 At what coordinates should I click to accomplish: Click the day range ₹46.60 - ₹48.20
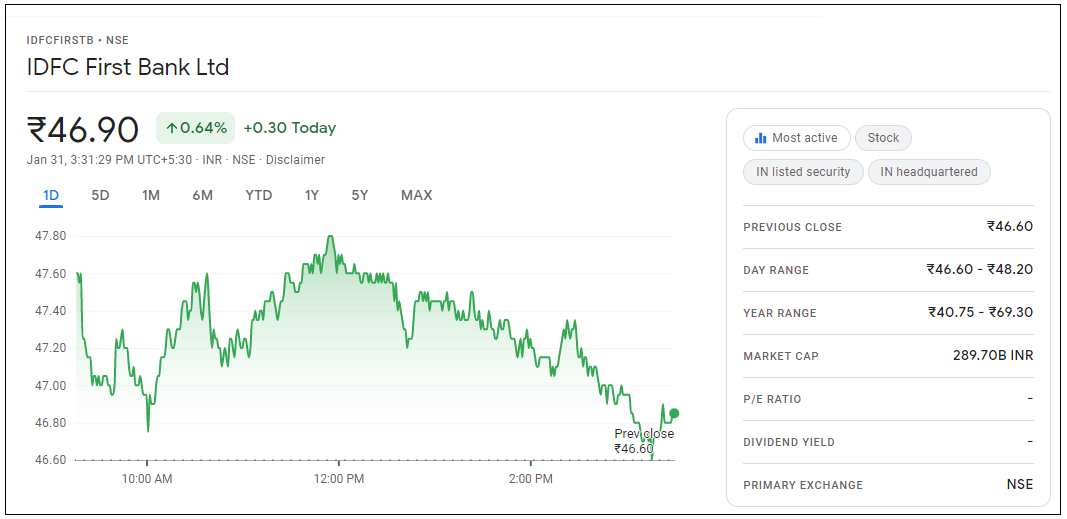tap(980, 269)
